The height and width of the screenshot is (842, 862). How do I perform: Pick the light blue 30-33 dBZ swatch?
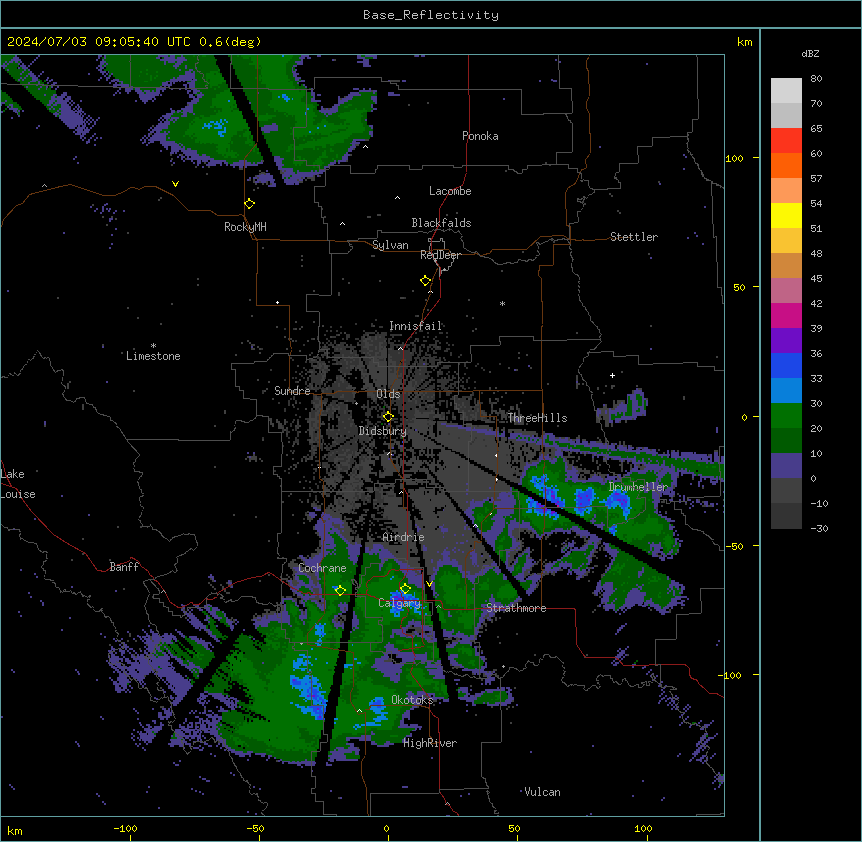pyautogui.click(x=786, y=391)
